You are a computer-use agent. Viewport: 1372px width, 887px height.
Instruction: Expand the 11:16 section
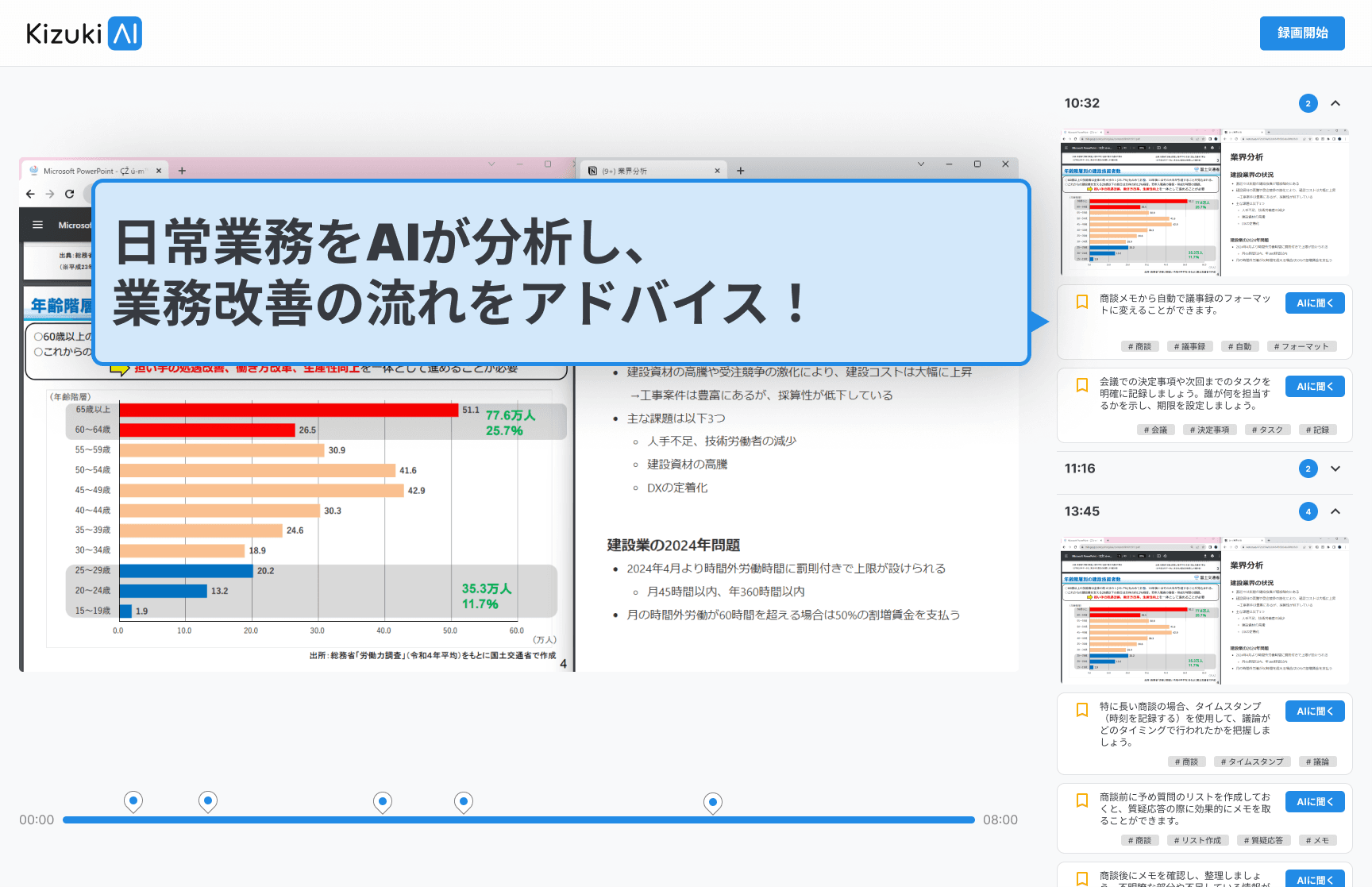tap(1335, 469)
